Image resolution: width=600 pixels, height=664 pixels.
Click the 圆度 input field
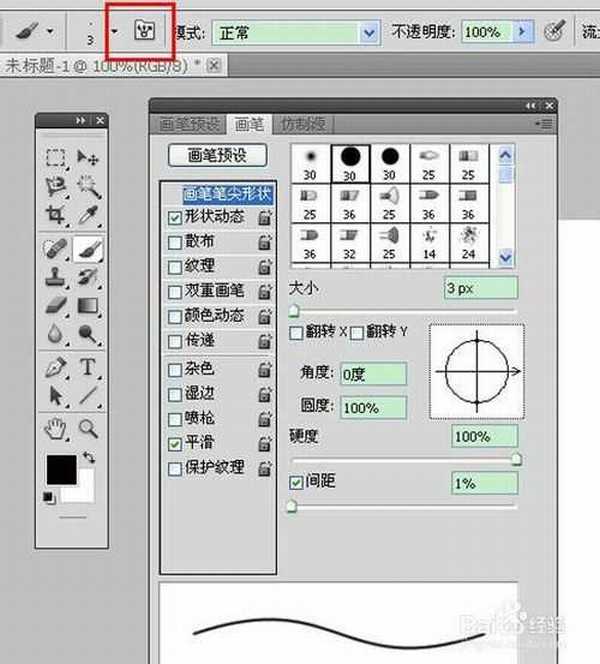pyautogui.click(x=373, y=408)
